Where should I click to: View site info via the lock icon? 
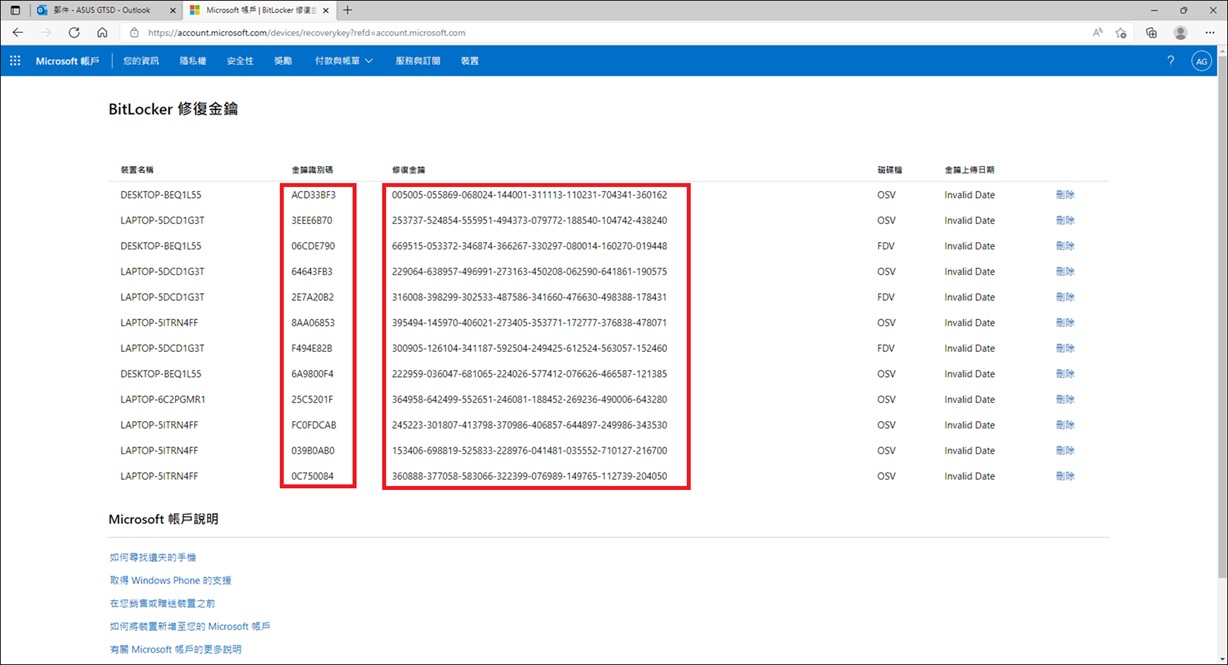pos(135,33)
